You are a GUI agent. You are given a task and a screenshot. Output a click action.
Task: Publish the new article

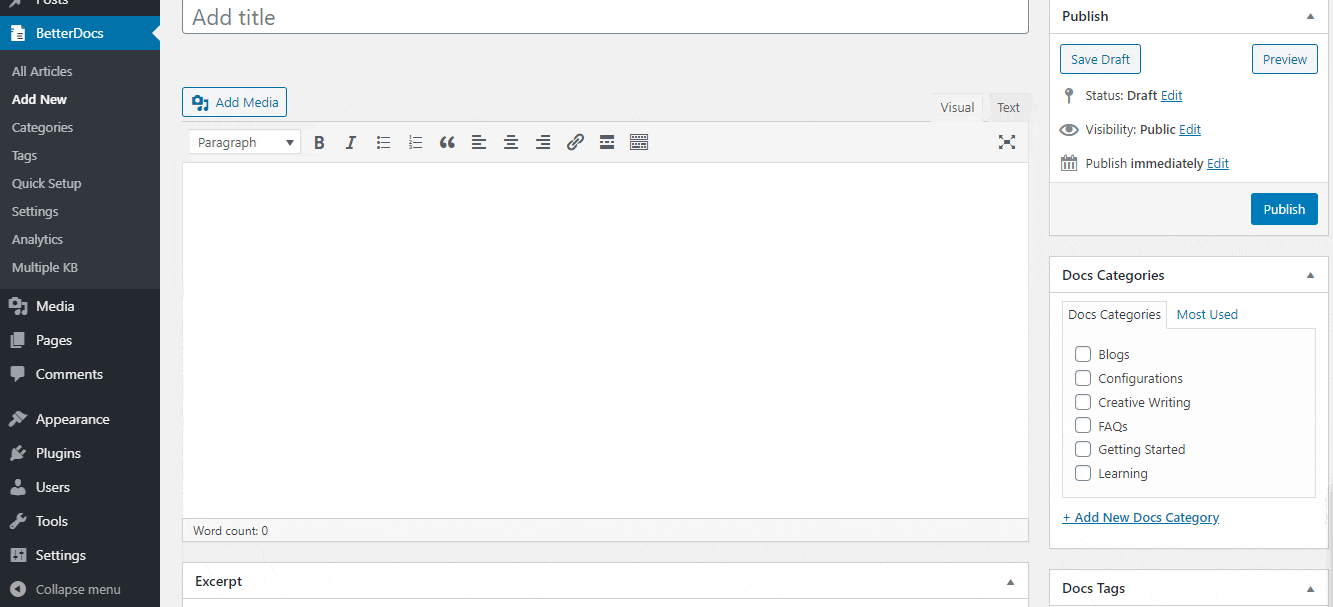[1284, 209]
